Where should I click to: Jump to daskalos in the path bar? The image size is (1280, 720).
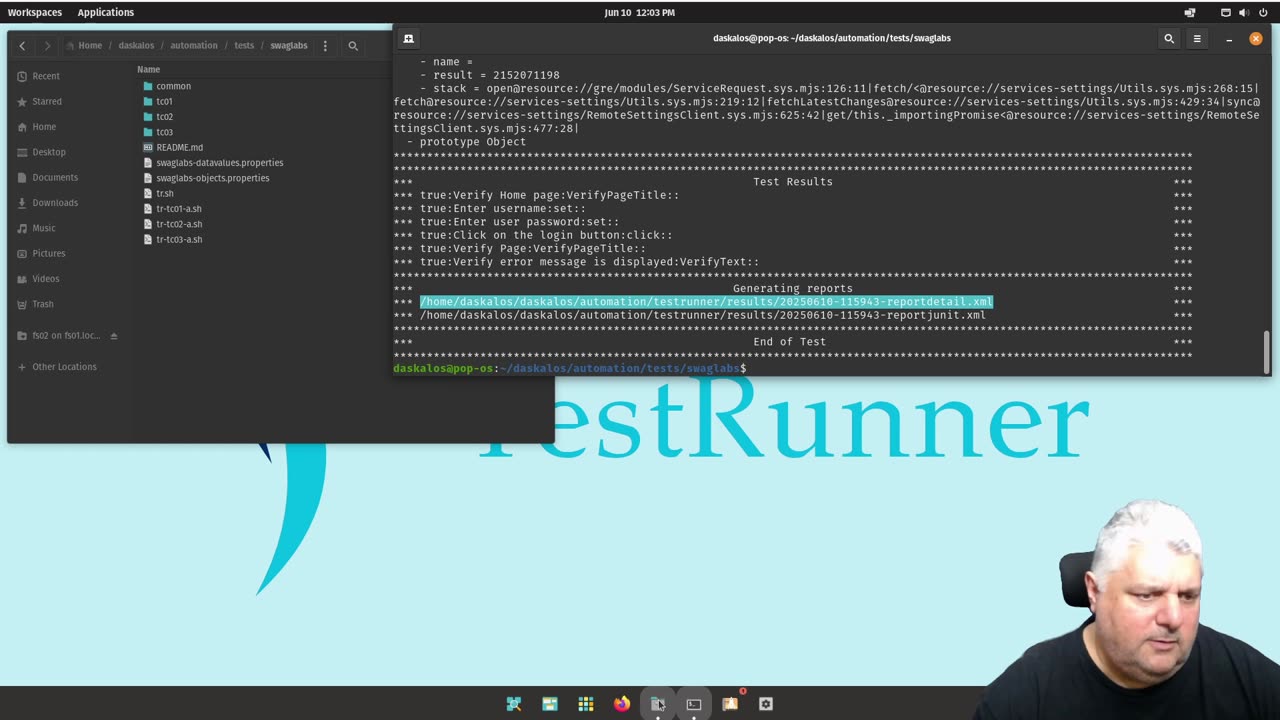[x=137, y=45]
